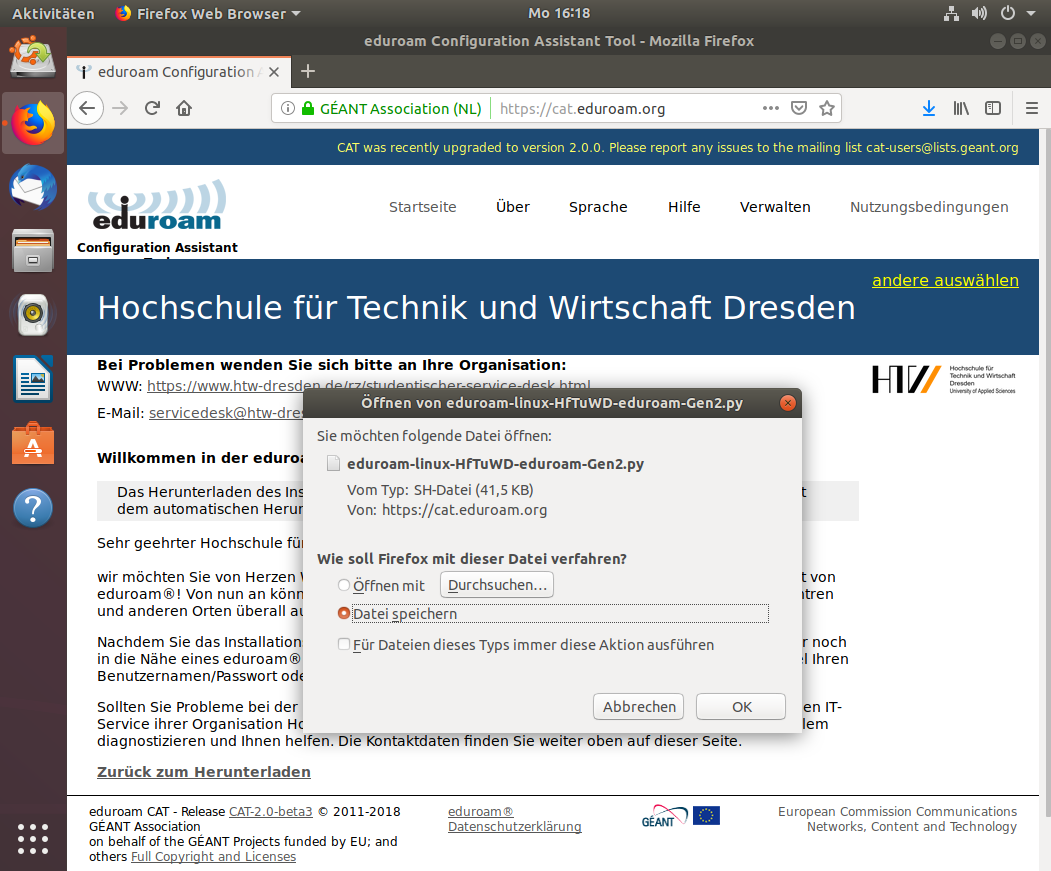This screenshot has width=1051, height=871.
Task: Open the eduroam Datenschutzerklärung link
Action: (515, 819)
